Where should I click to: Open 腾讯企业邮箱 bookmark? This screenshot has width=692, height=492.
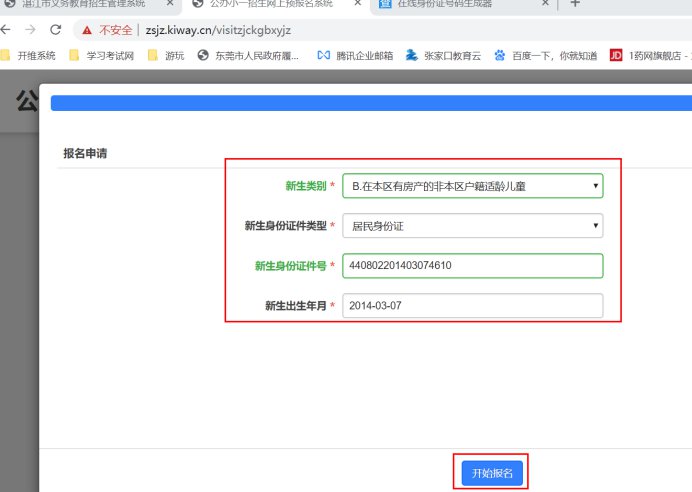[x=354, y=56]
